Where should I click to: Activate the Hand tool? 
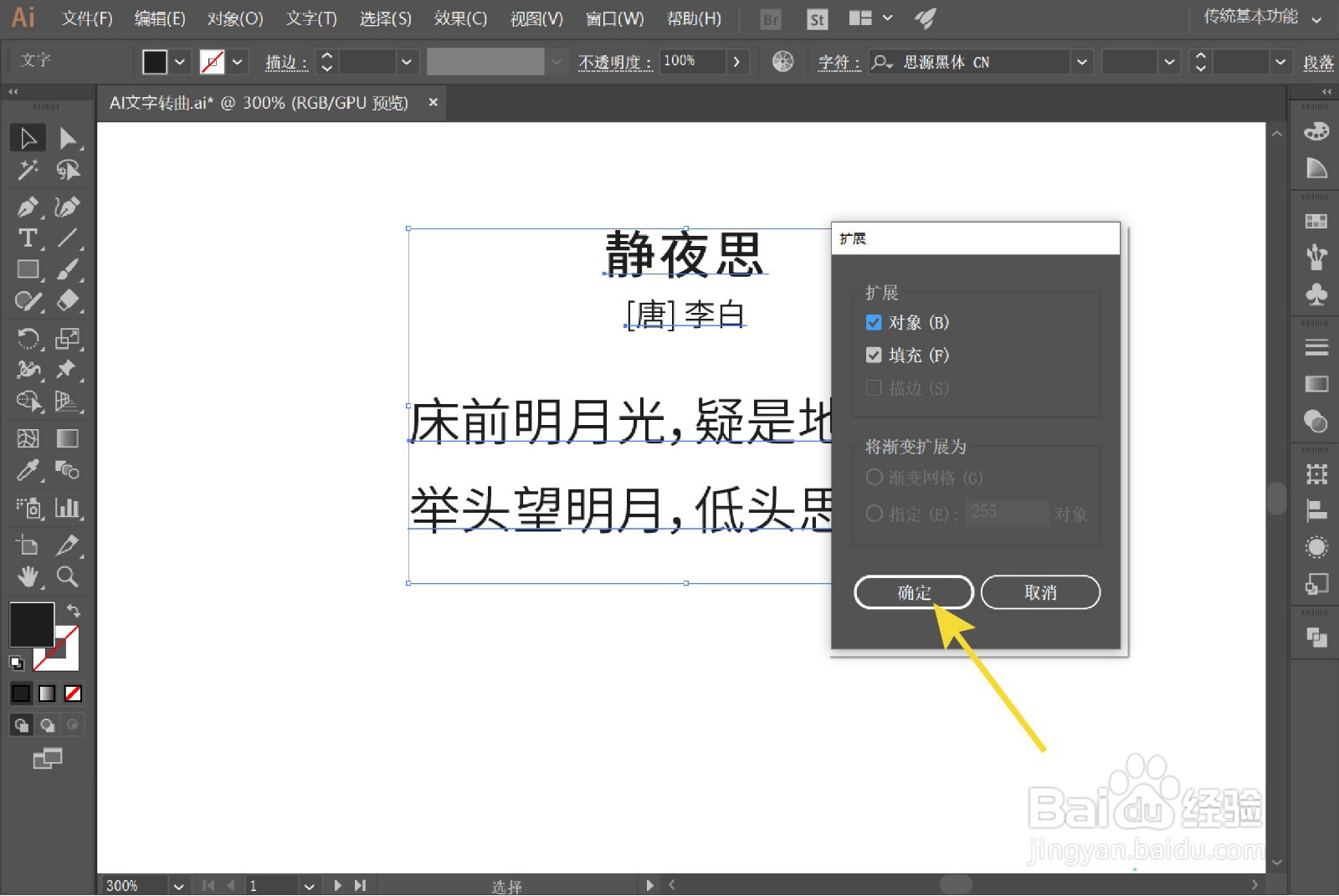pos(28,577)
